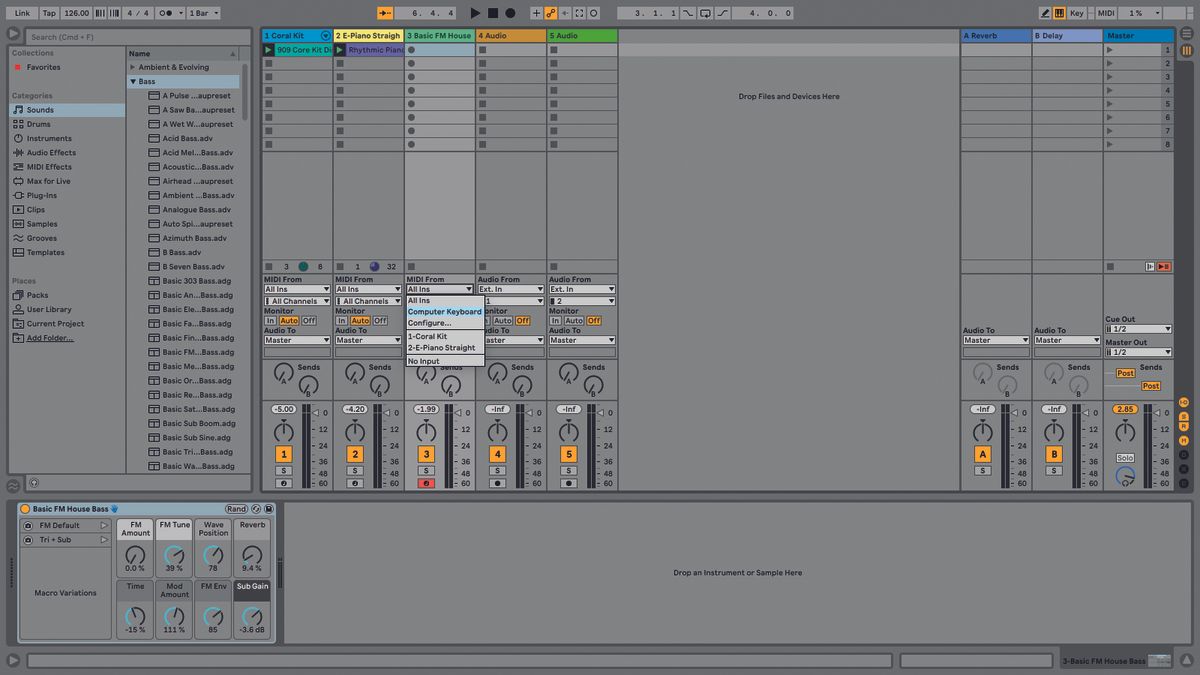Screen dimensions: 1200x675
Task: Click the MIDI map mode button
Action: 1106,13
